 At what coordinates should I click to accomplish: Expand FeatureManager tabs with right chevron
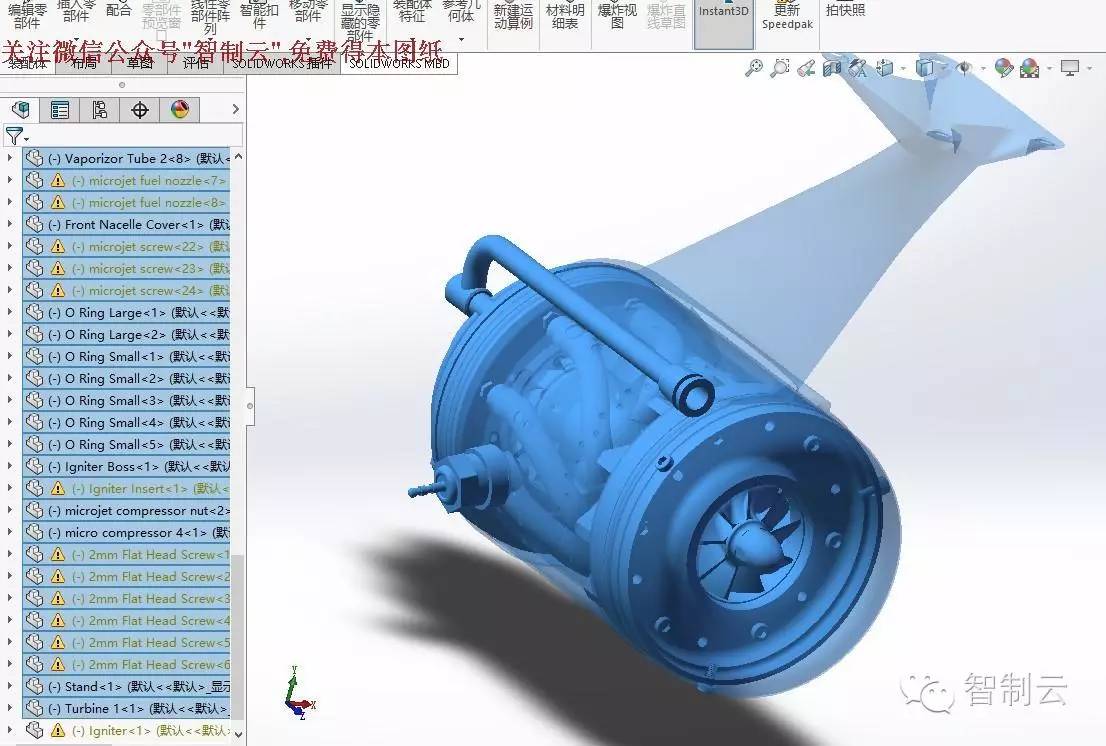(x=236, y=109)
